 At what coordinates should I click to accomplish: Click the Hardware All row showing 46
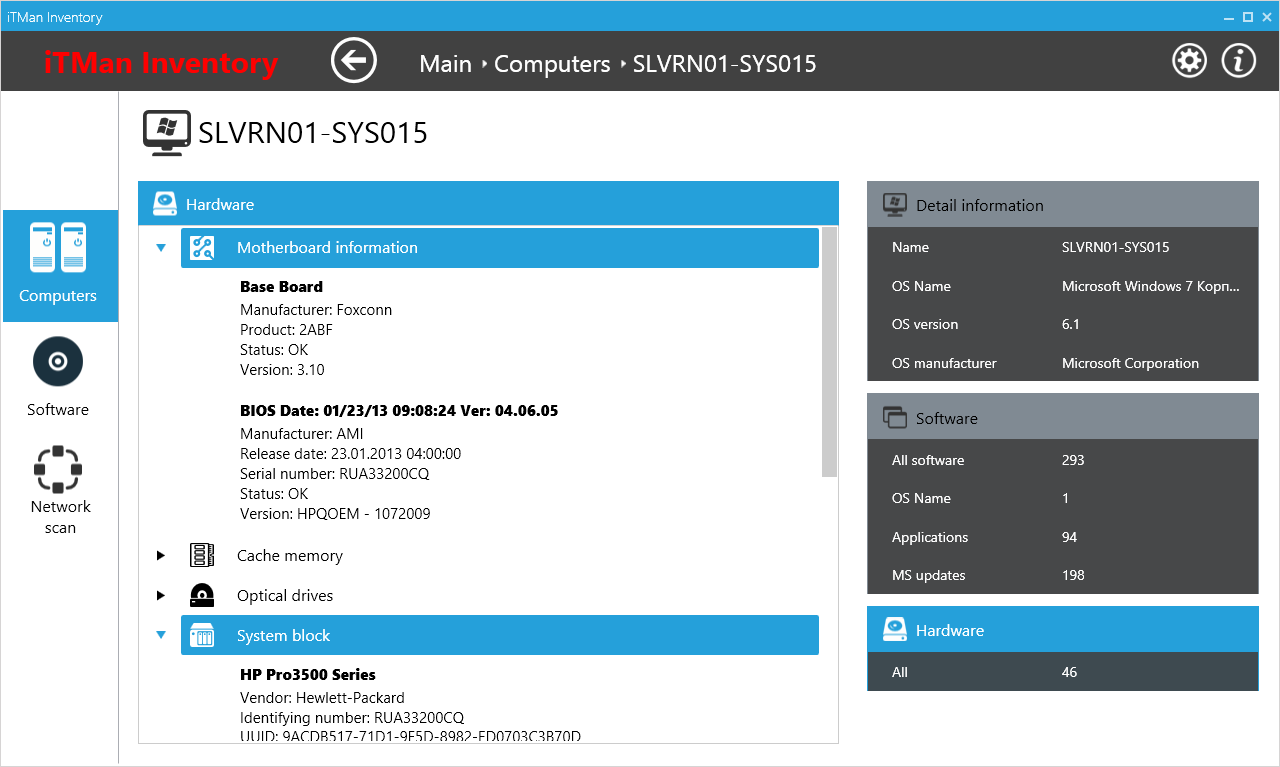click(x=1063, y=672)
